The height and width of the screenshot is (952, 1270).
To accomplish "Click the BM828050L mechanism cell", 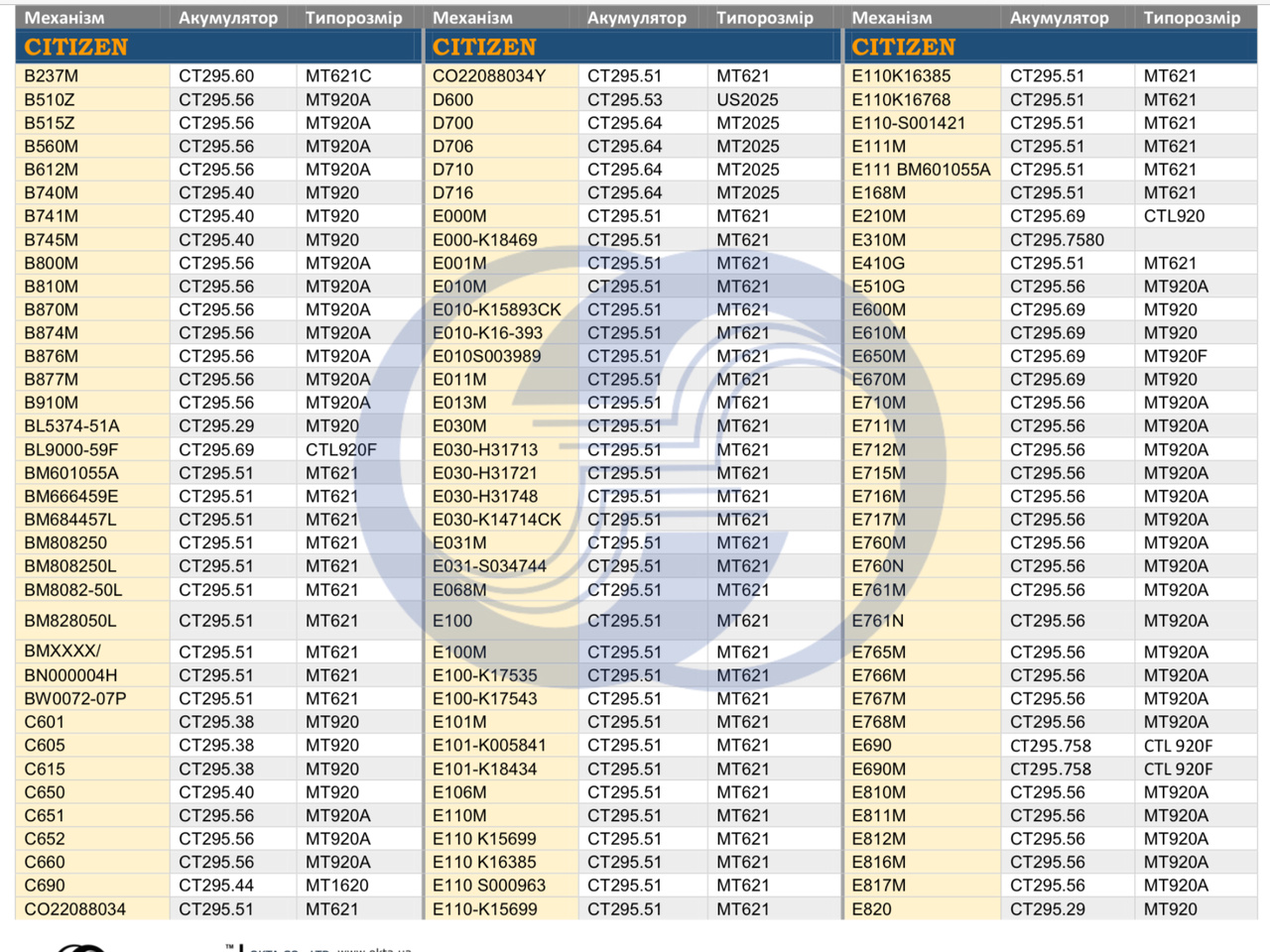I will point(70,621).
